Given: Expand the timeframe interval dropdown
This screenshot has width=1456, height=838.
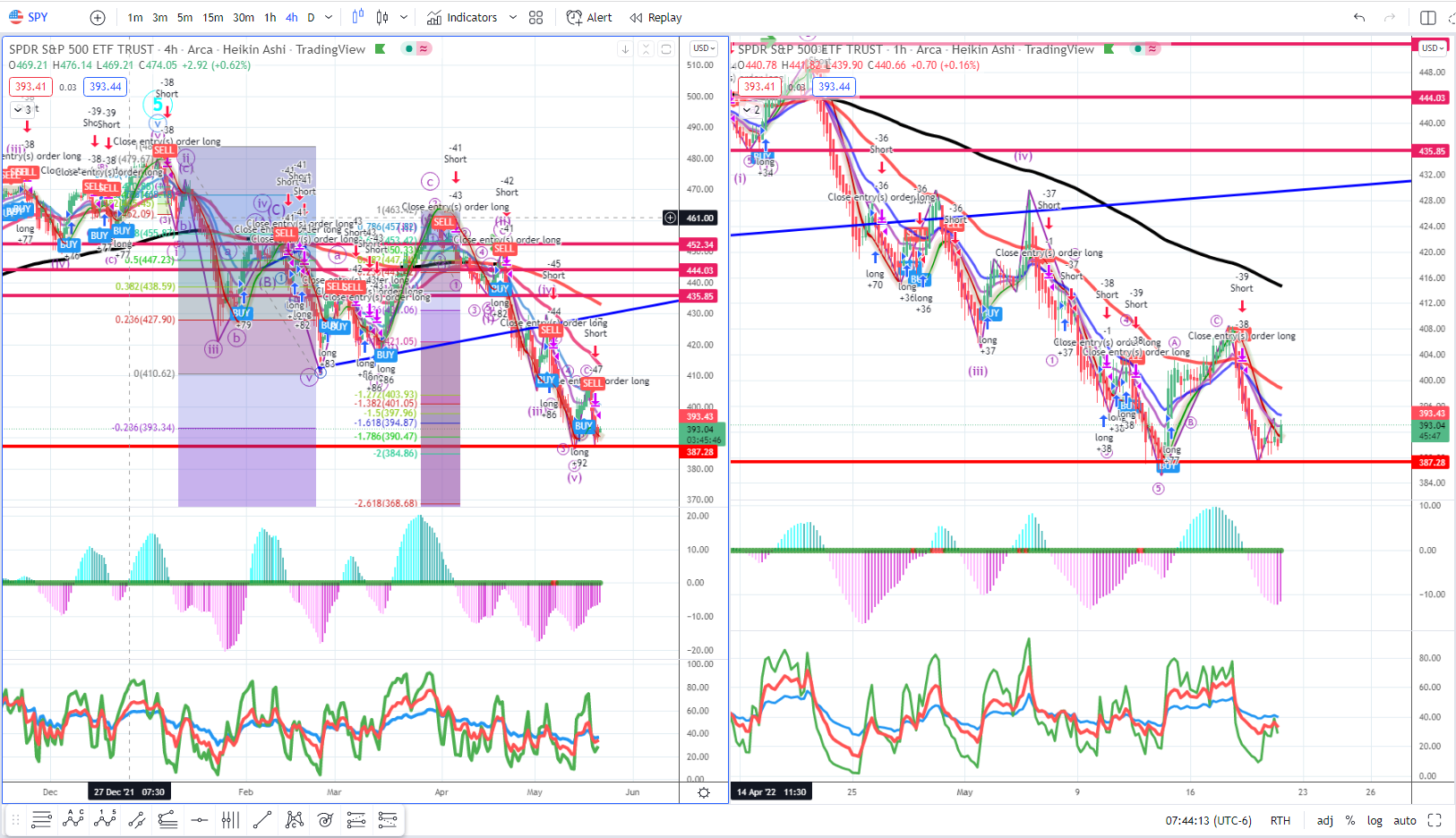Looking at the screenshot, I should tap(329, 18).
